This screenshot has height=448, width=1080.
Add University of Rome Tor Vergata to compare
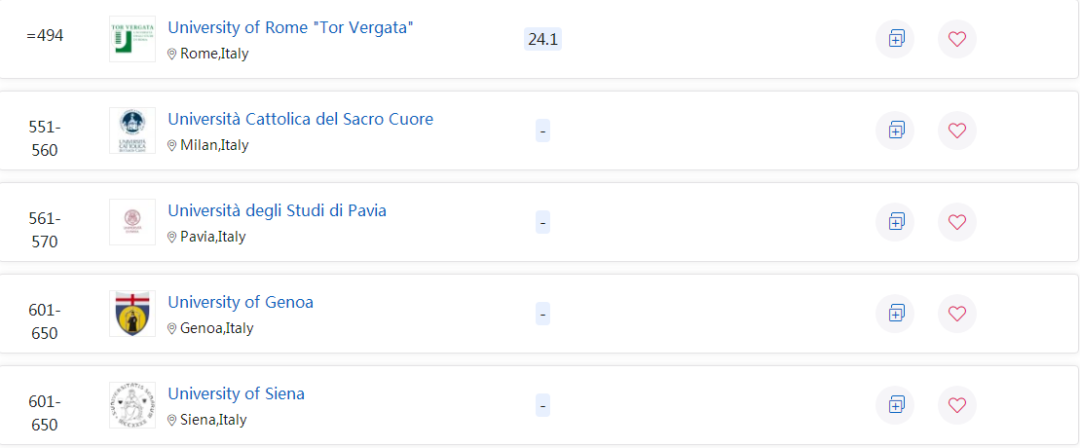point(895,39)
